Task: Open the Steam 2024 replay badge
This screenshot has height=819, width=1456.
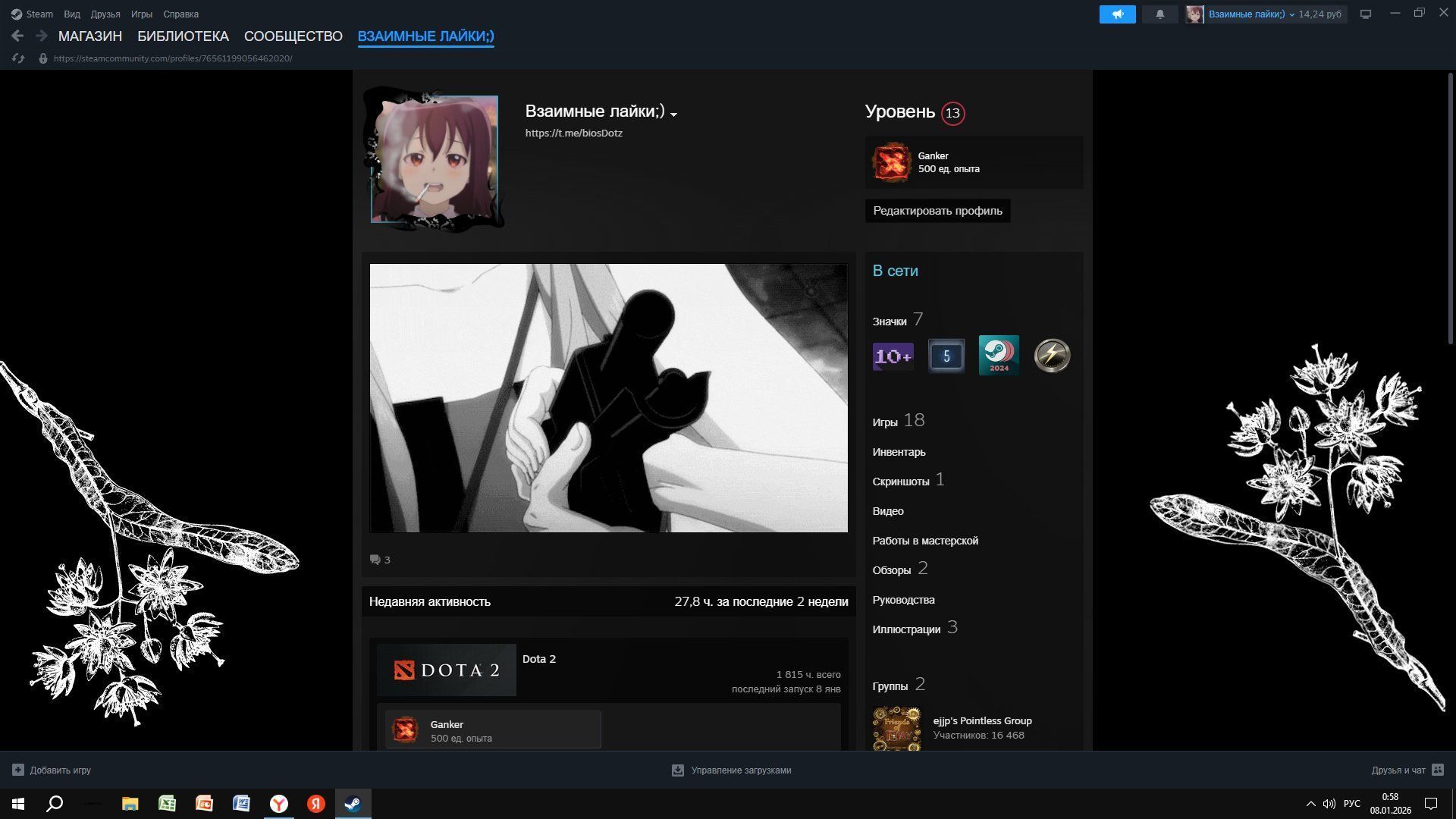Action: pyautogui.click(x=999, y=355)
